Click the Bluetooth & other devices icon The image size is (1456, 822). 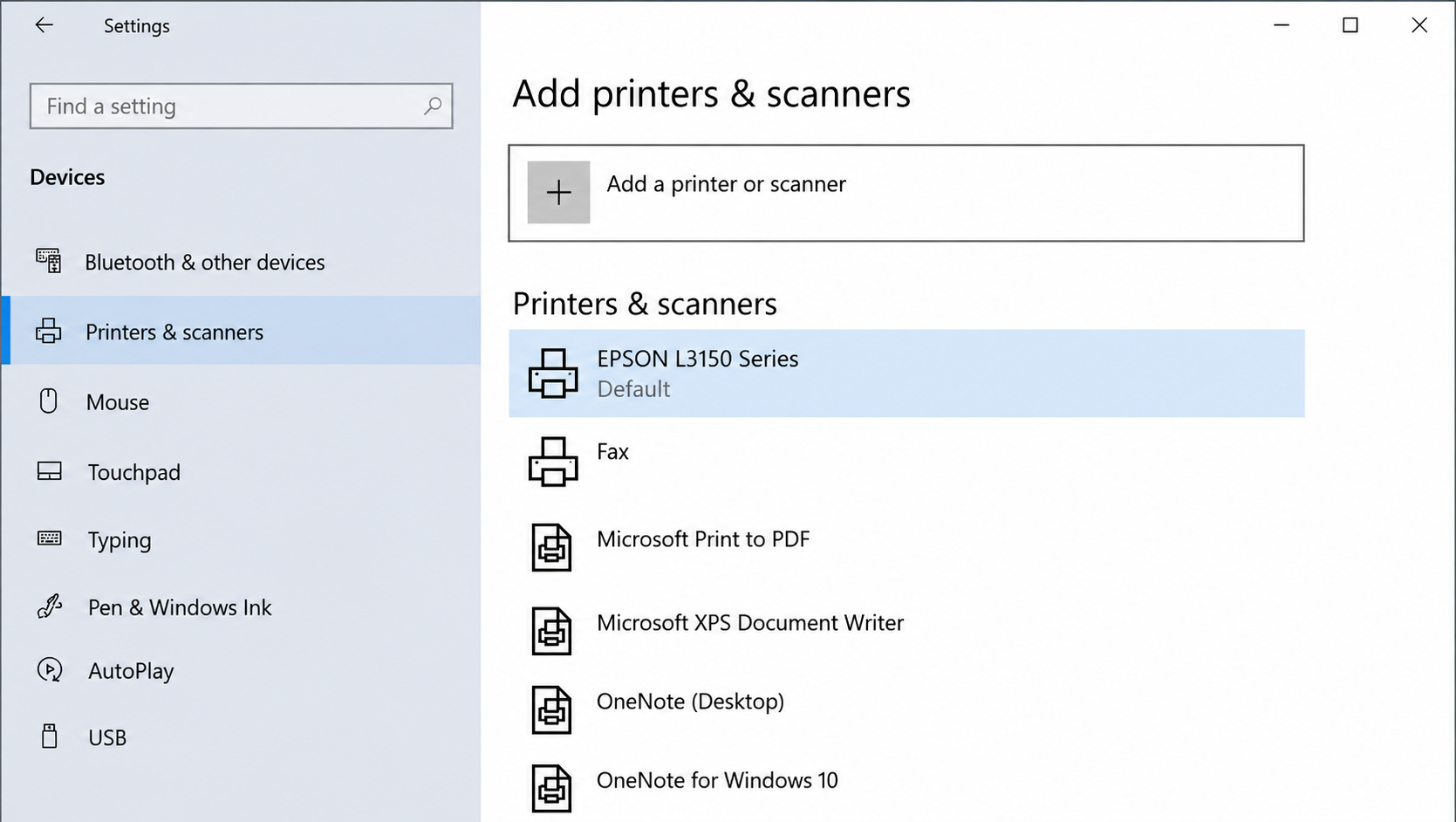(x=49, y=261)
